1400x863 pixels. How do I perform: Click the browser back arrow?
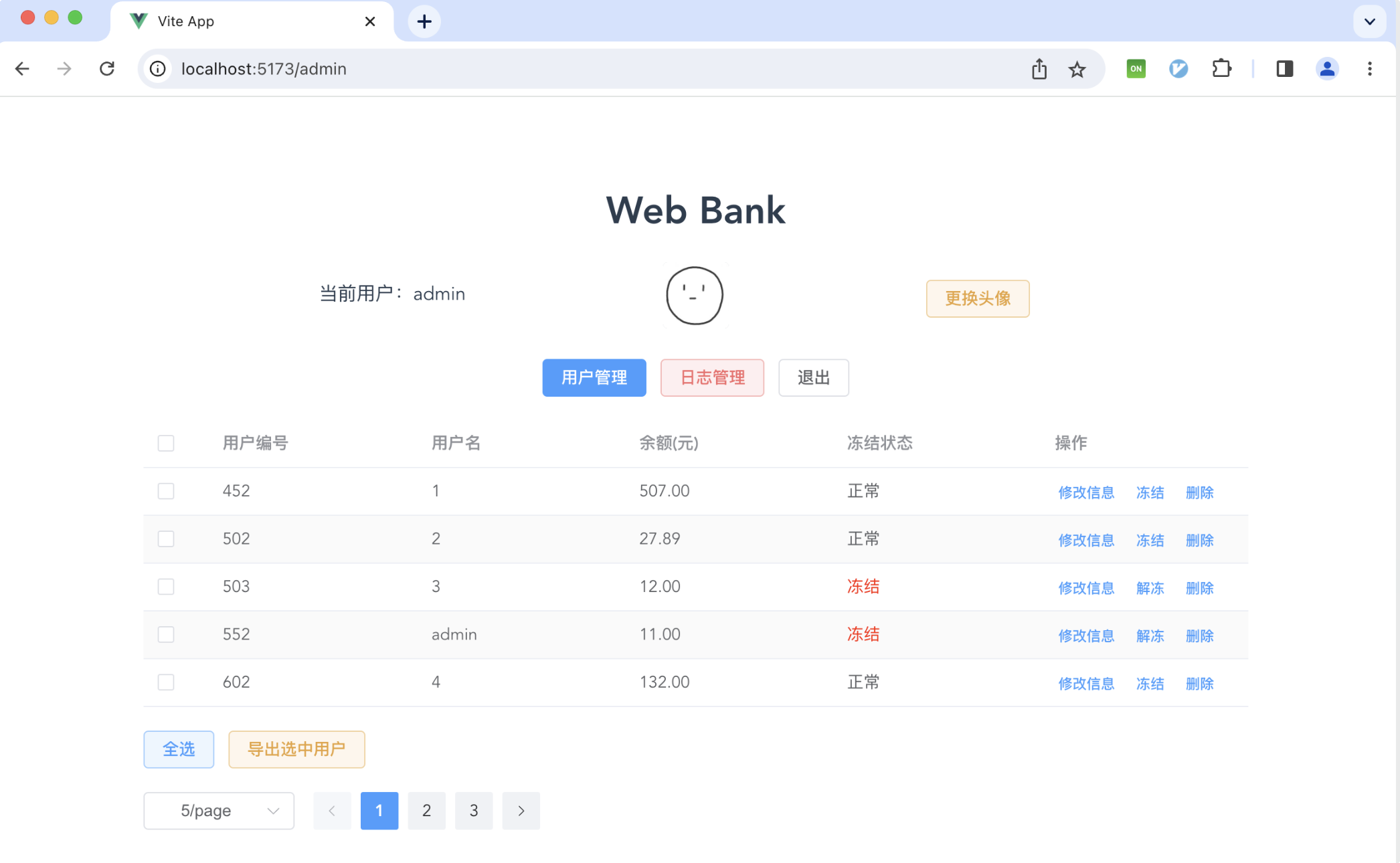pyautogui.click(x=22, y=69)
